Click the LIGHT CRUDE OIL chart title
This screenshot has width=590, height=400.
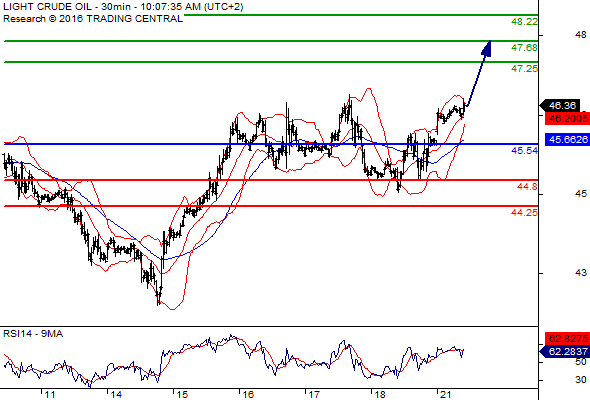[47, 7]
